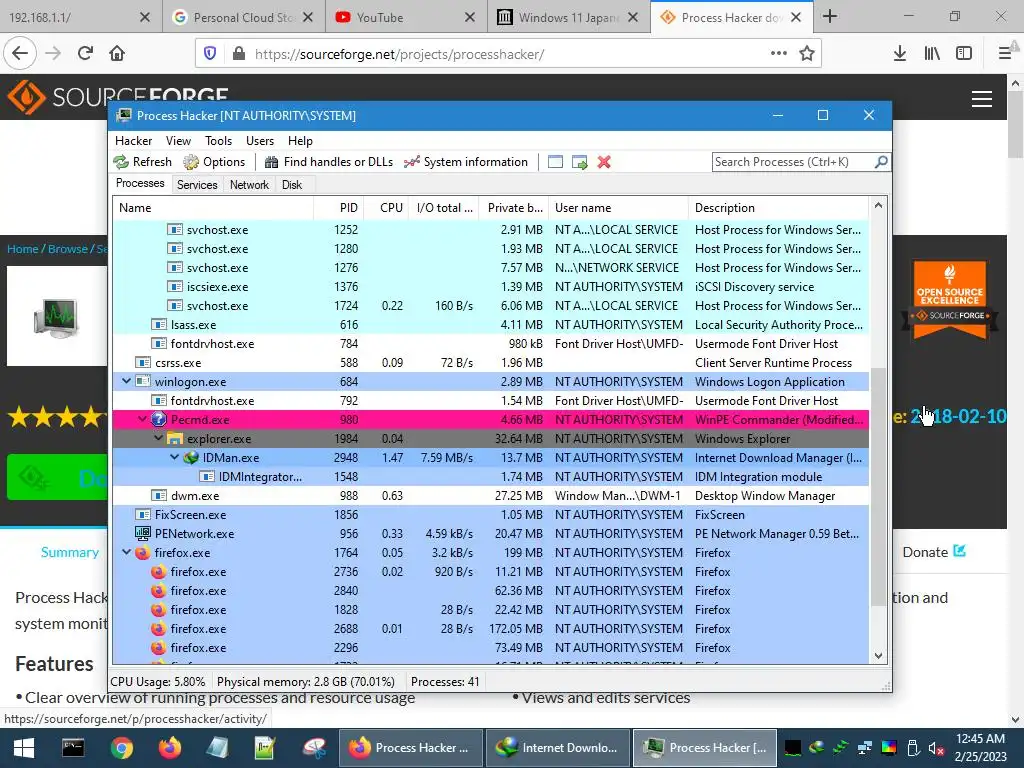Click the Firefox address bar URL

[399, 54]
